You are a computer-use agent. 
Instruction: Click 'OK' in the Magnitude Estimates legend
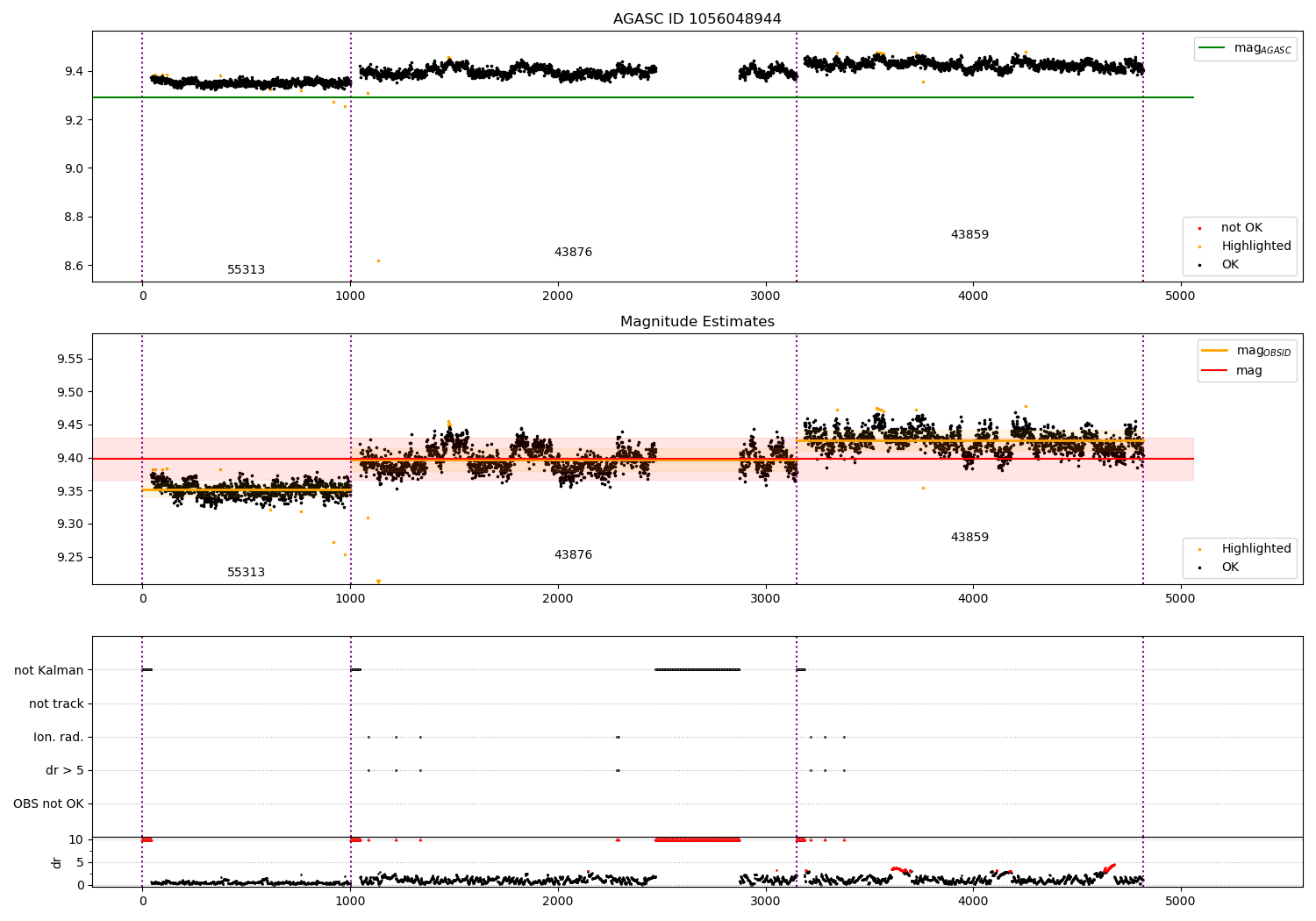(x=1230, y=567)
